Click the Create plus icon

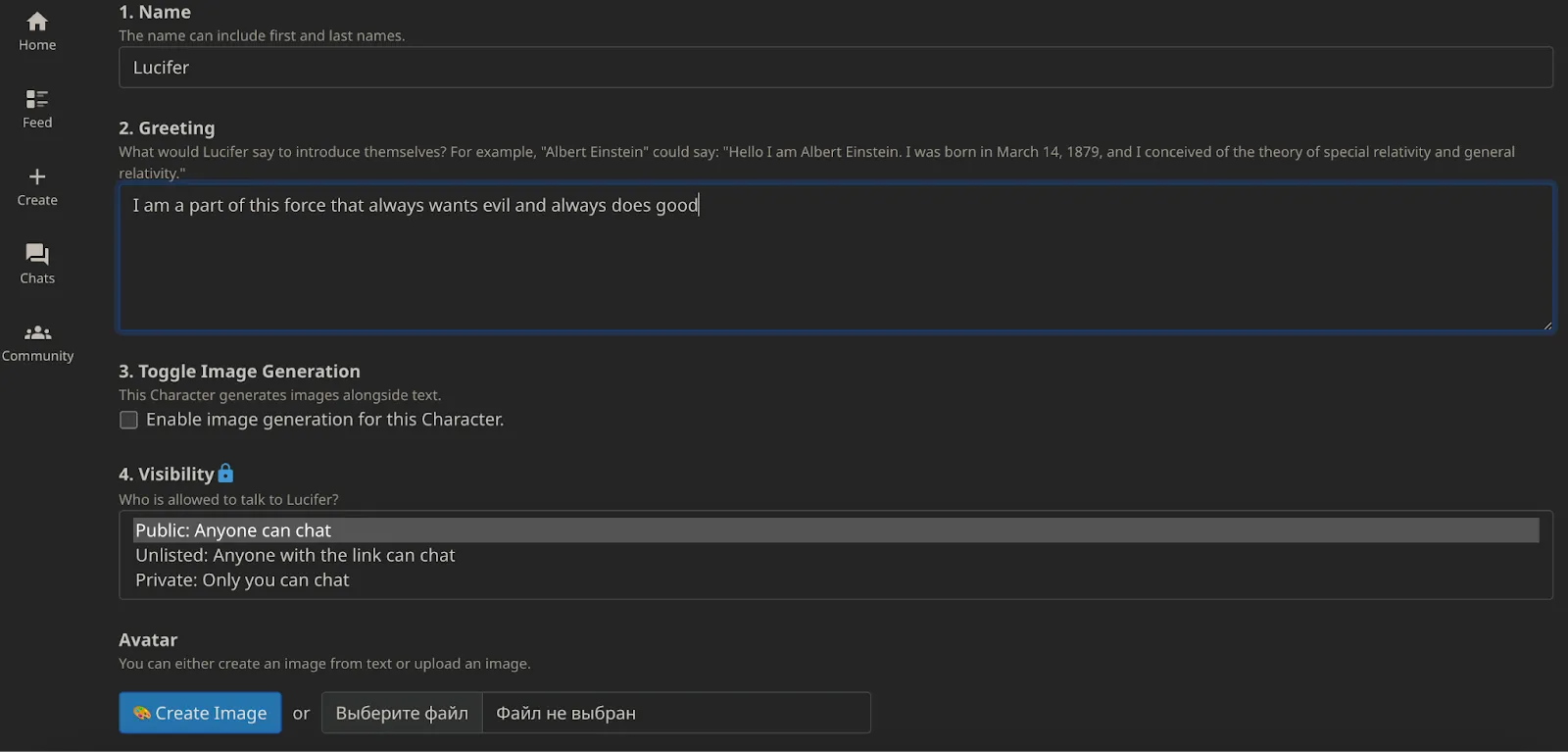(37, 176)
